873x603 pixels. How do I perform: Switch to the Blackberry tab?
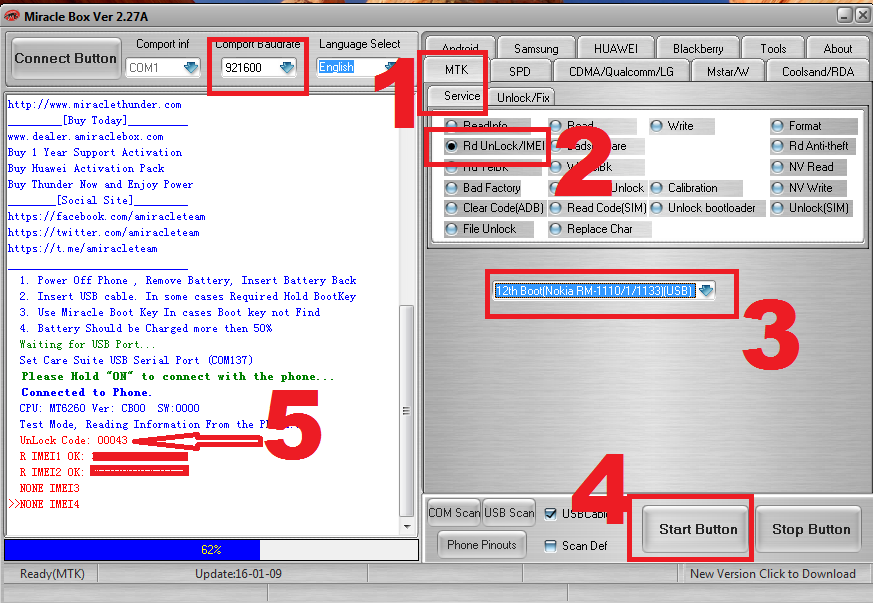click(698, 48)
